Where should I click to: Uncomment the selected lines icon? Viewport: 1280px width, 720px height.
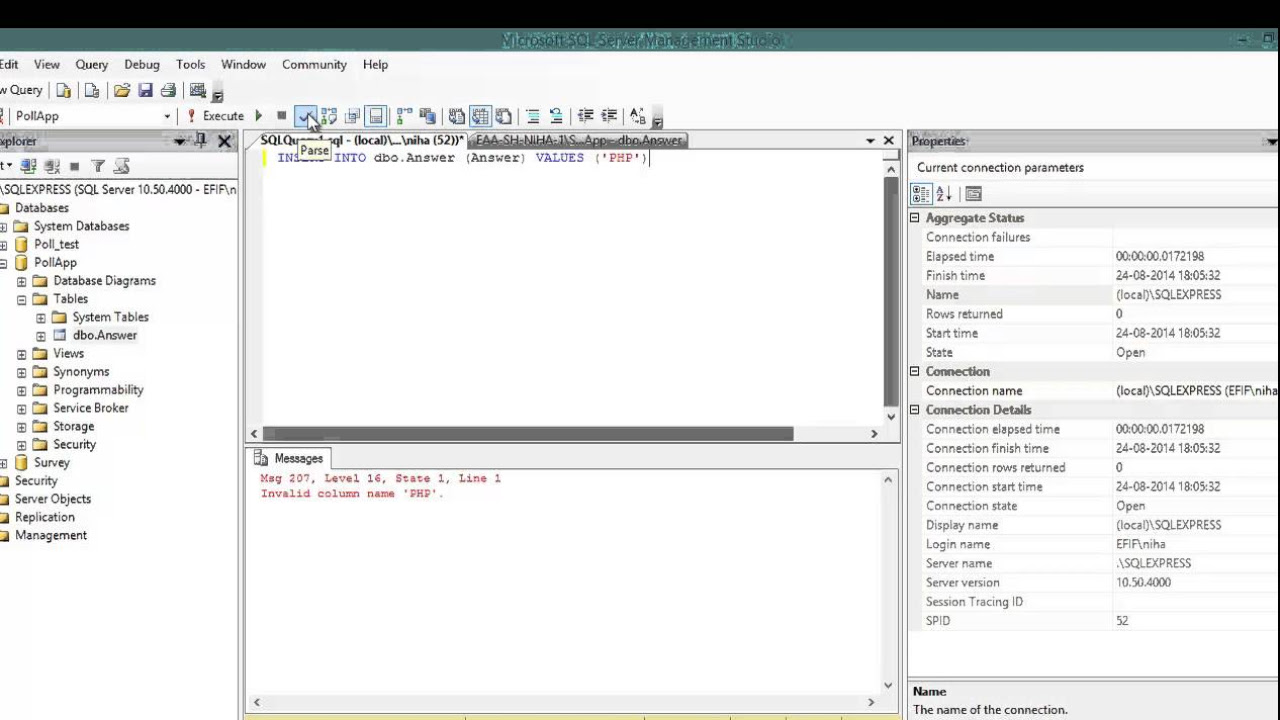click(556, 116)
